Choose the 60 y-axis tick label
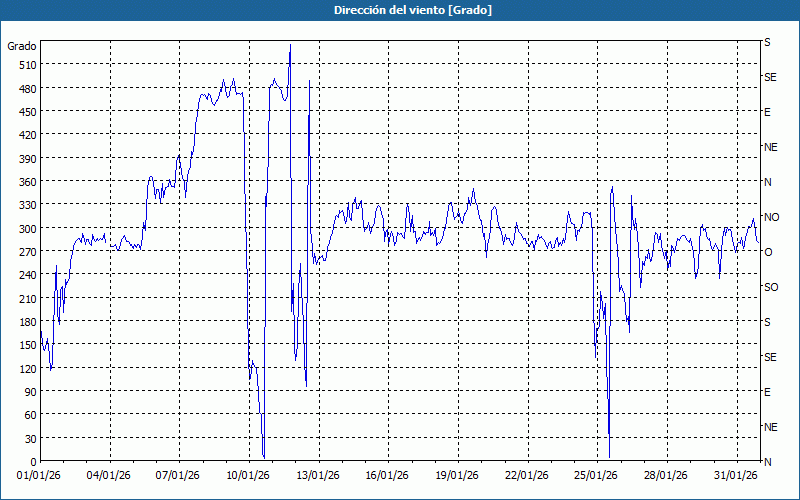The width and height of the screenshot is (800, 500). (x=31, y=415)
